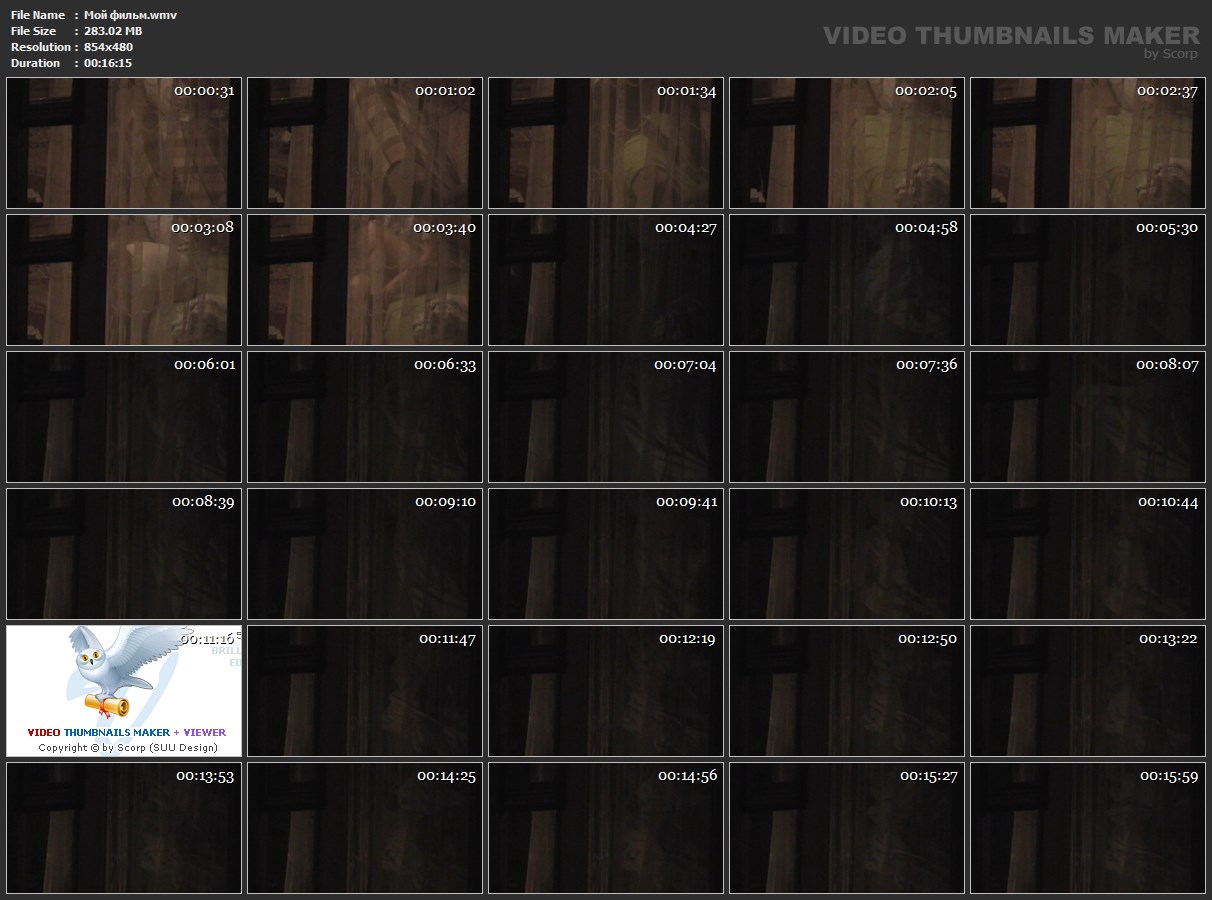
Task: Click the frame with timestamp 00:03:08
Action: coord(124,280)
